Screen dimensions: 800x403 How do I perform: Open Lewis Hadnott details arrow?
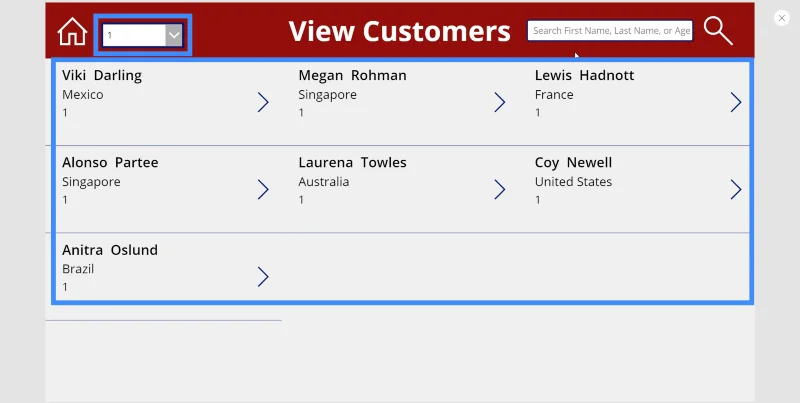[x=736, y=102]
